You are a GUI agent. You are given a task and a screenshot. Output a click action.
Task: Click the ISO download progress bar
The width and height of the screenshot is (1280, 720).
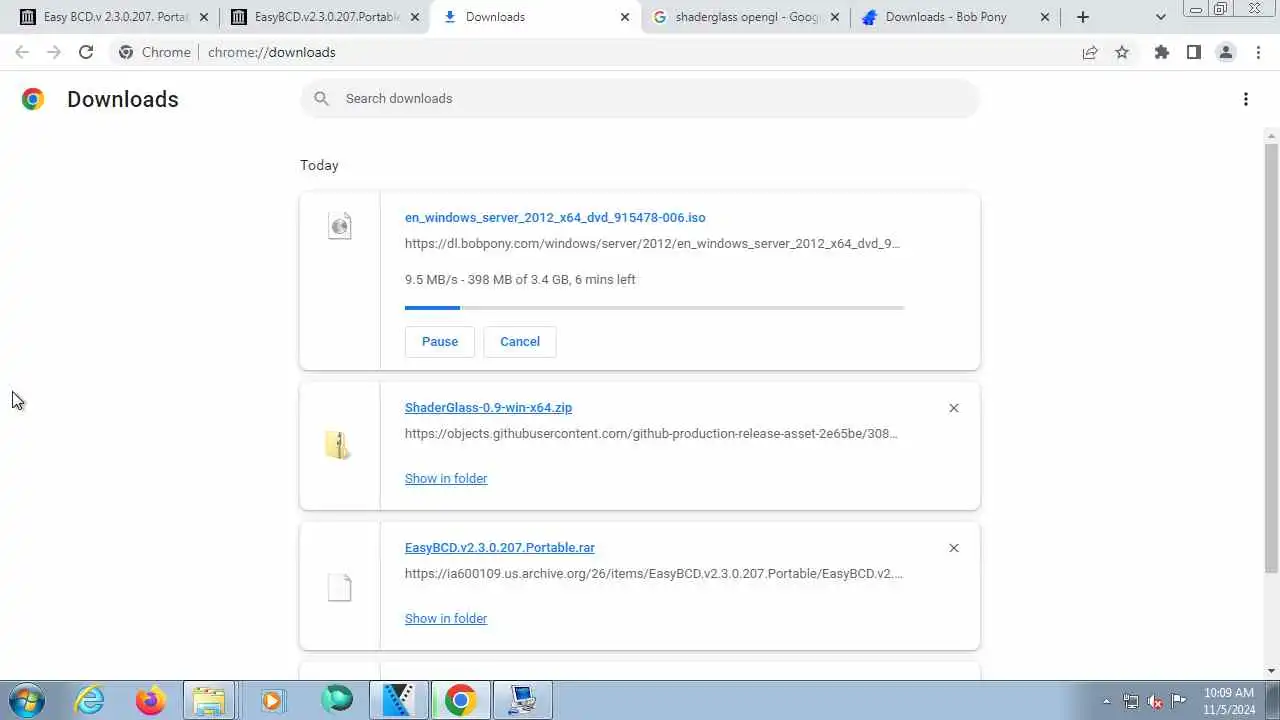(654, 308)
